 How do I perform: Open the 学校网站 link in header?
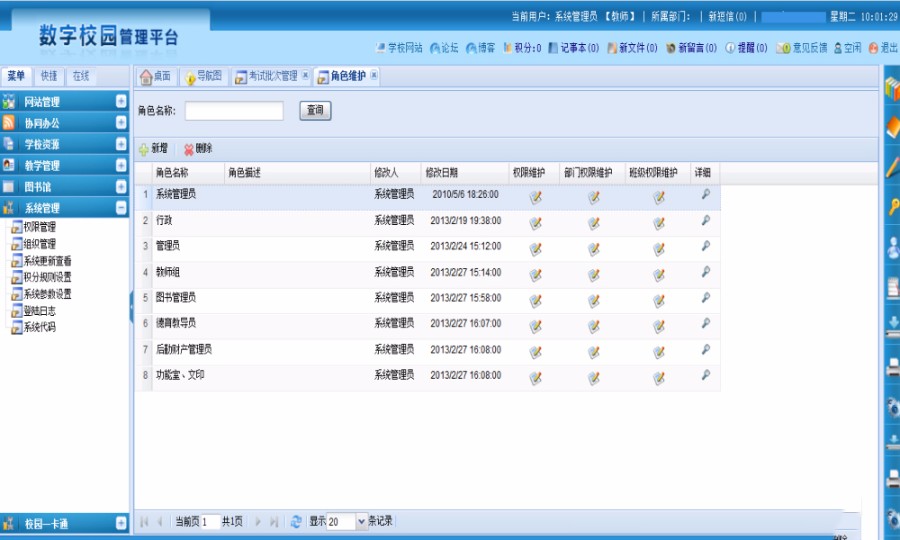399,48
